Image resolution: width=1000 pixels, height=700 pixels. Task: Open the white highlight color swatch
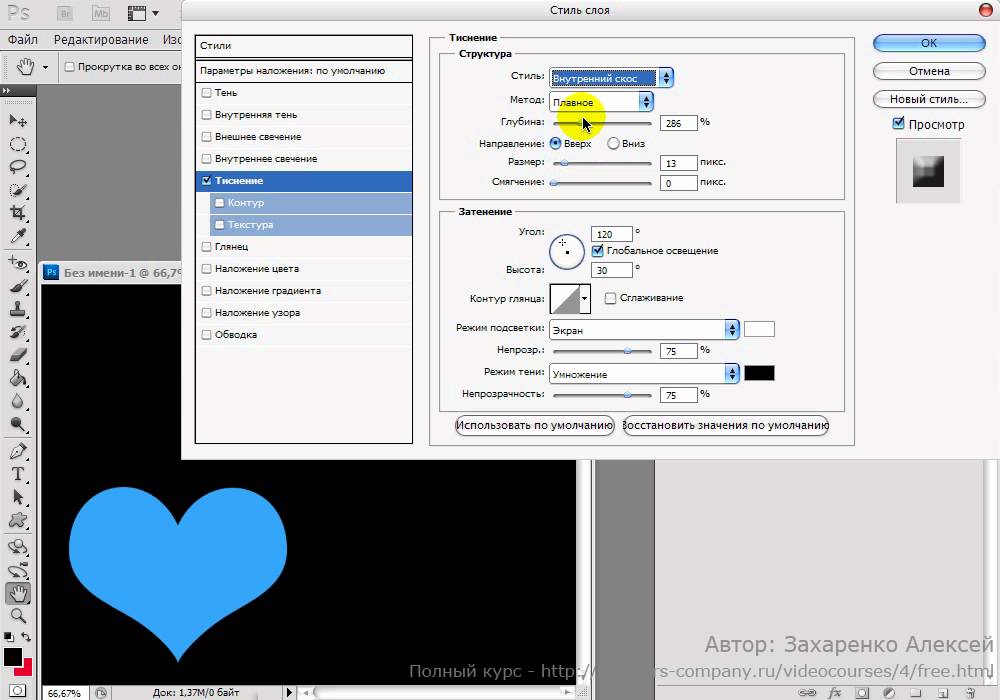(759, 330)
